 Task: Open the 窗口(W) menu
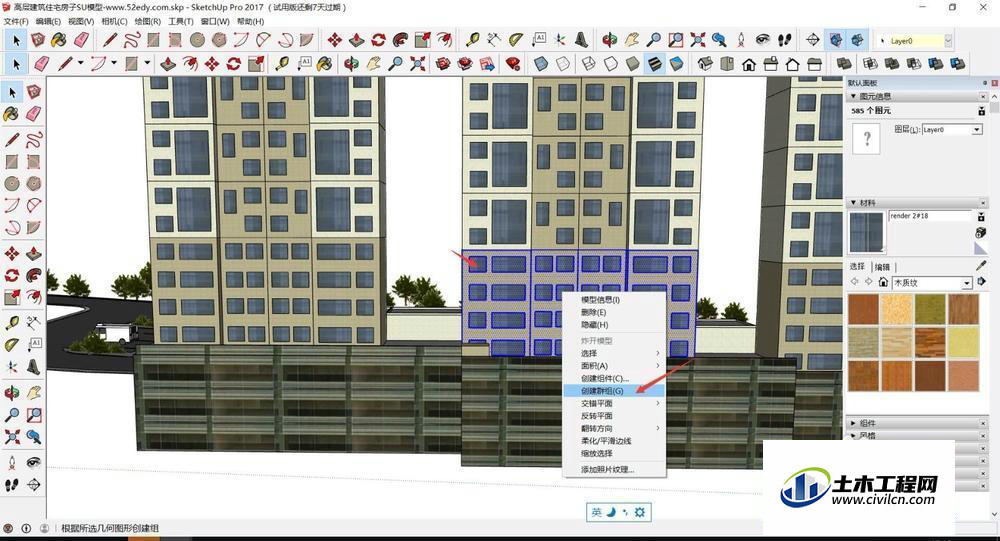(215, 21)
